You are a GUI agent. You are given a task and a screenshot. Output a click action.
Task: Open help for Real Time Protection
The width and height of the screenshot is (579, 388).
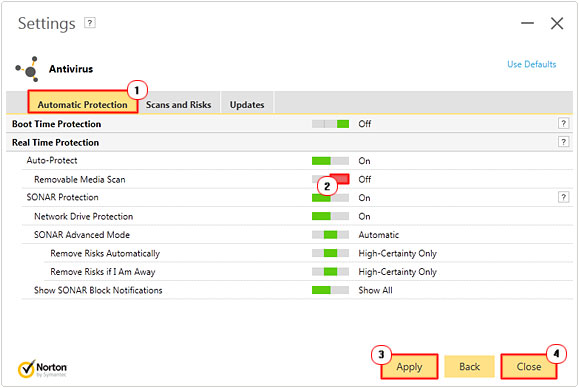click(563, 142)
